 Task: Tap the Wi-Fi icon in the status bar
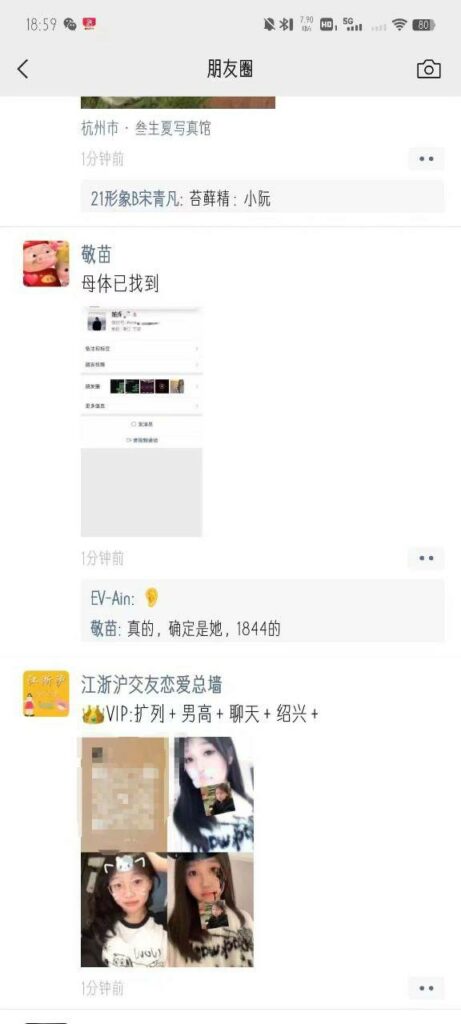399,25
